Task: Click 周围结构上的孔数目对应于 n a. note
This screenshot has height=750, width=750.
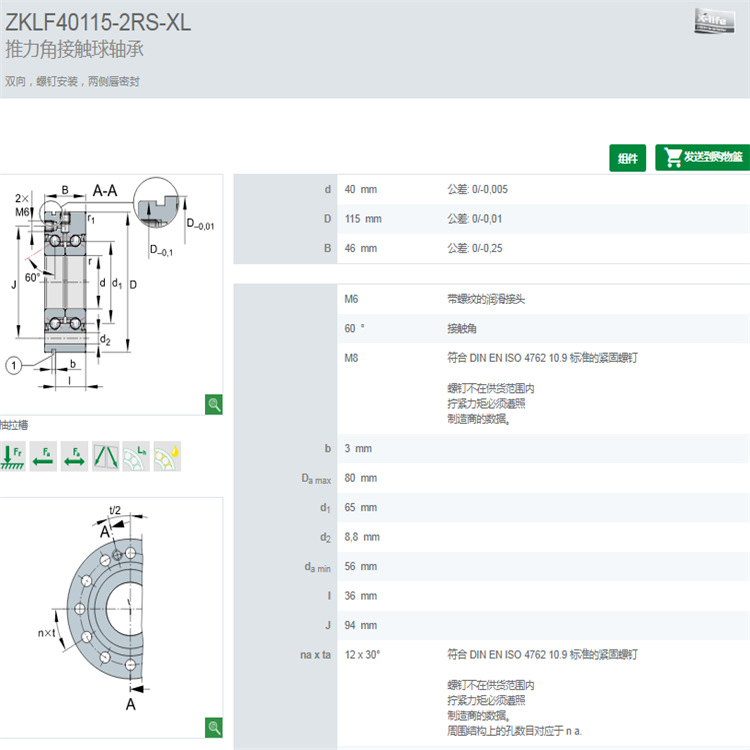Action: click(515, 731)
